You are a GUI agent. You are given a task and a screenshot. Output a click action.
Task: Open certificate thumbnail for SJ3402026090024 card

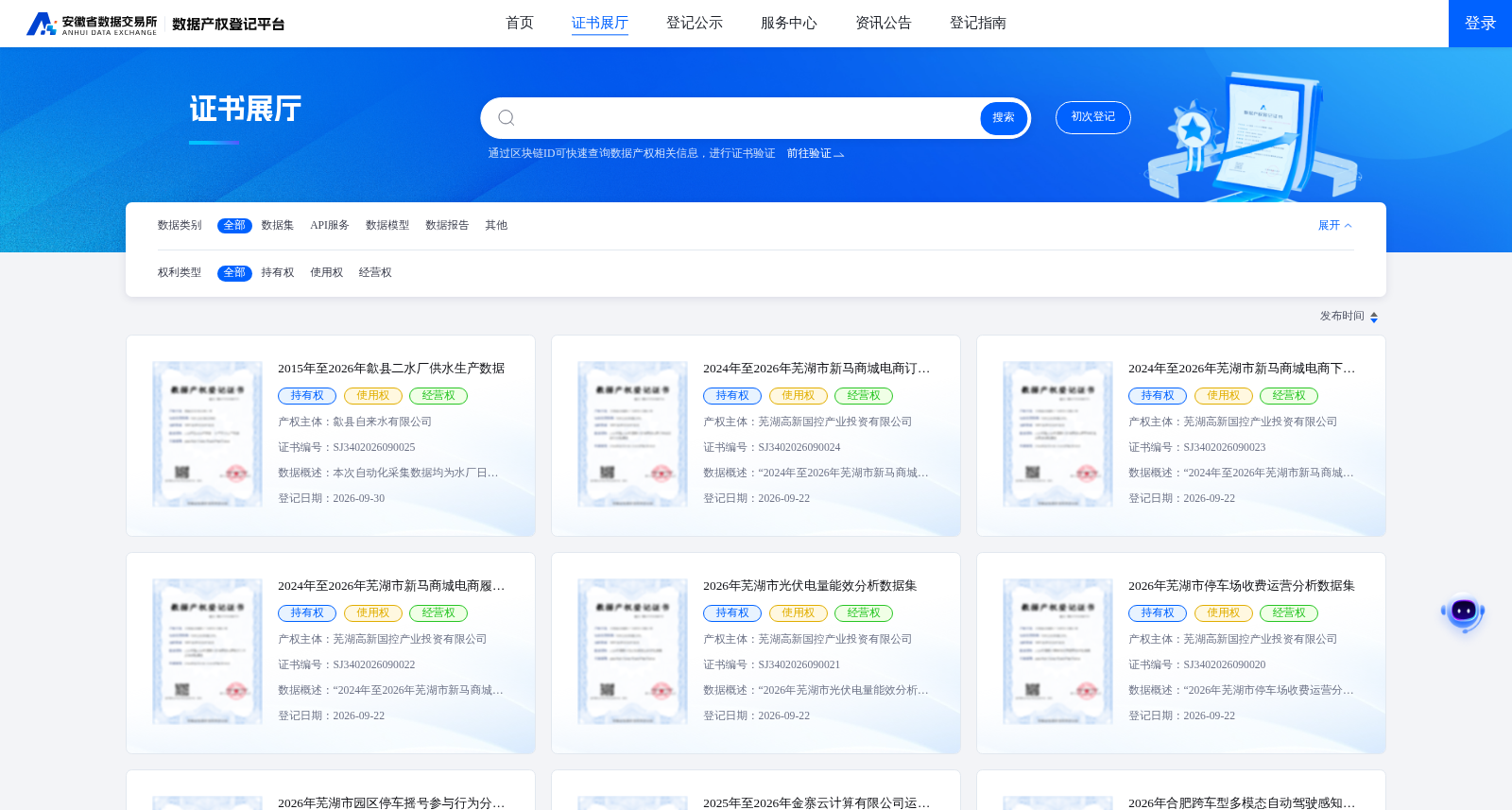pos(633,434)
